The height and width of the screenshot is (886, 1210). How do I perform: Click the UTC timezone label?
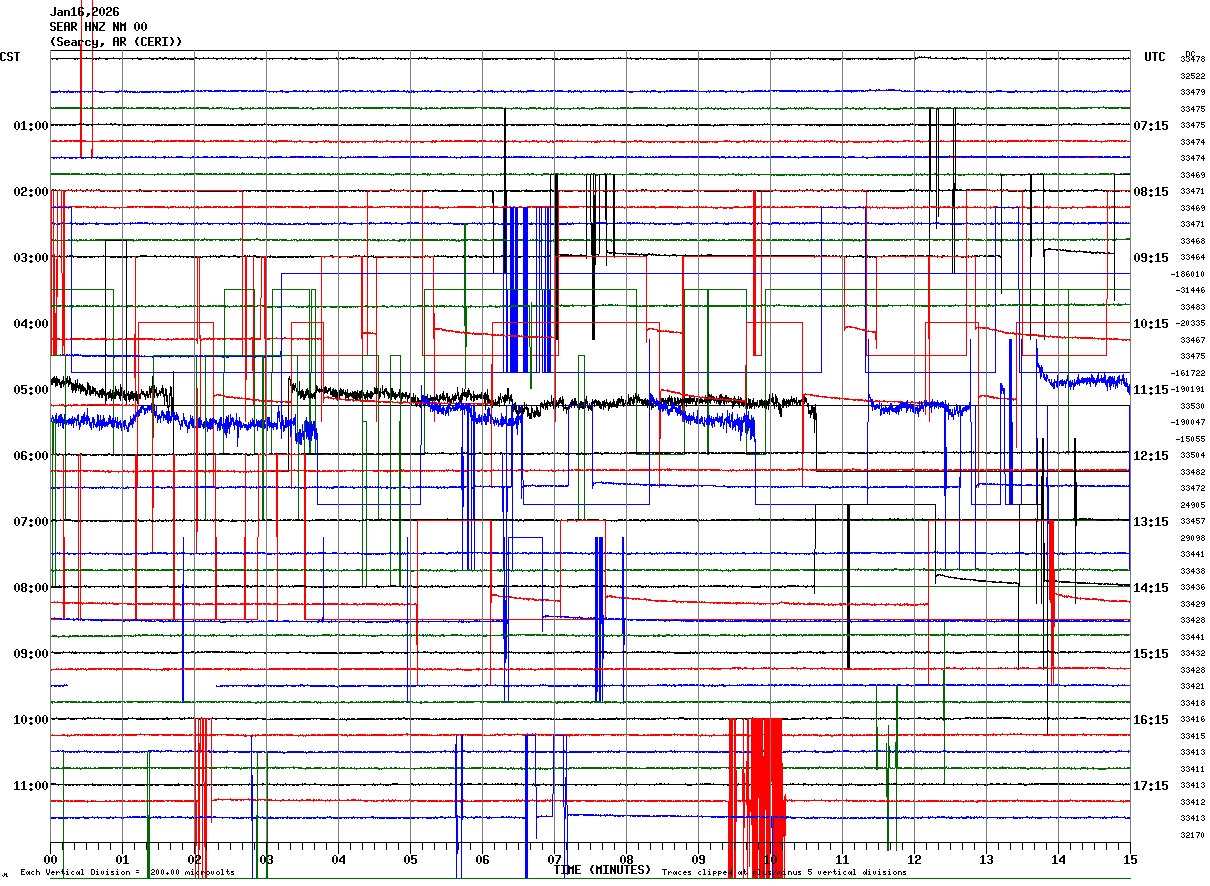[1155, 57]
